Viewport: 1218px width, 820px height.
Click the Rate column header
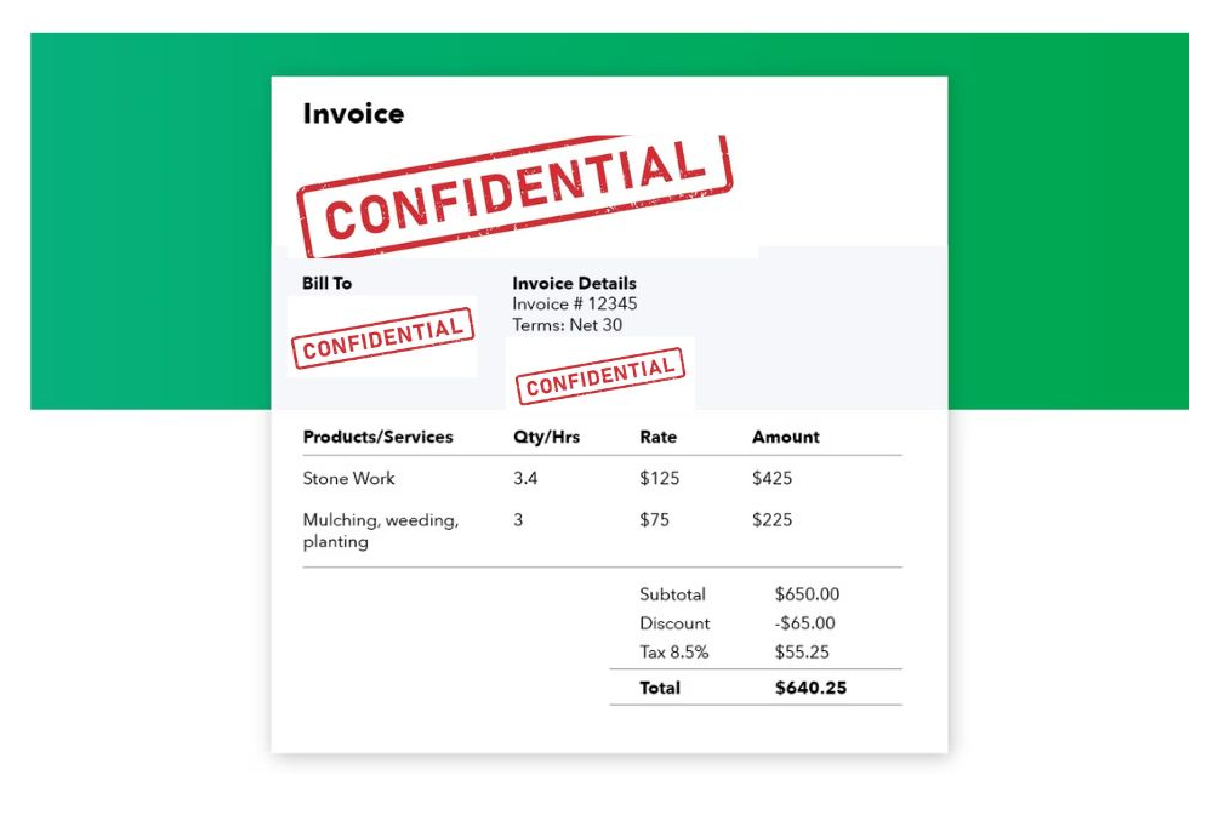pyautogui.click(x=658, y=437)
